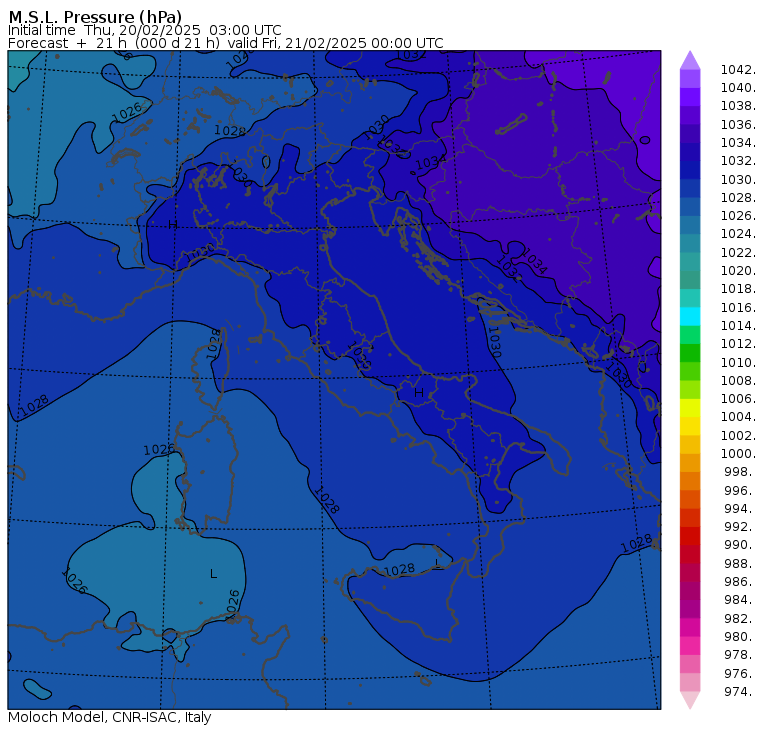The width and height of the screenshot is (760, 731).
Task: Click the top arrow of the color scale
Action: click(690, 60)
